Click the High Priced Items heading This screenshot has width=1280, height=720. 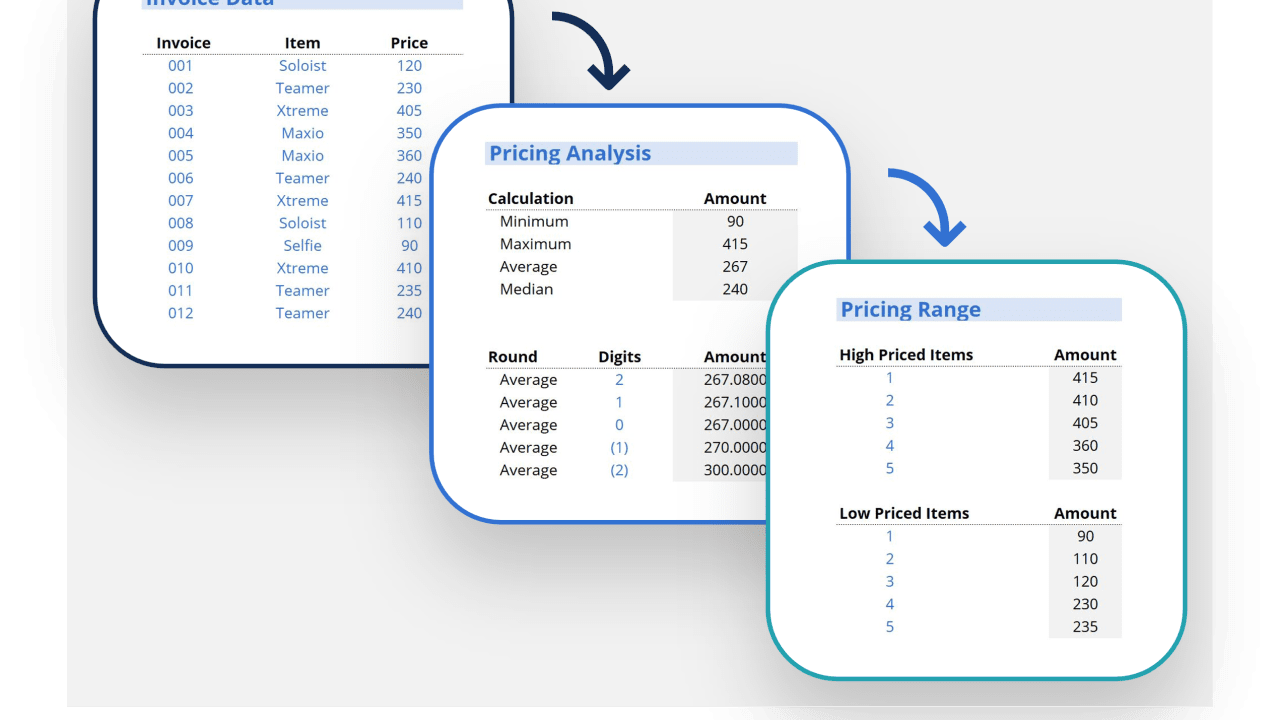(x=906, y=354)
